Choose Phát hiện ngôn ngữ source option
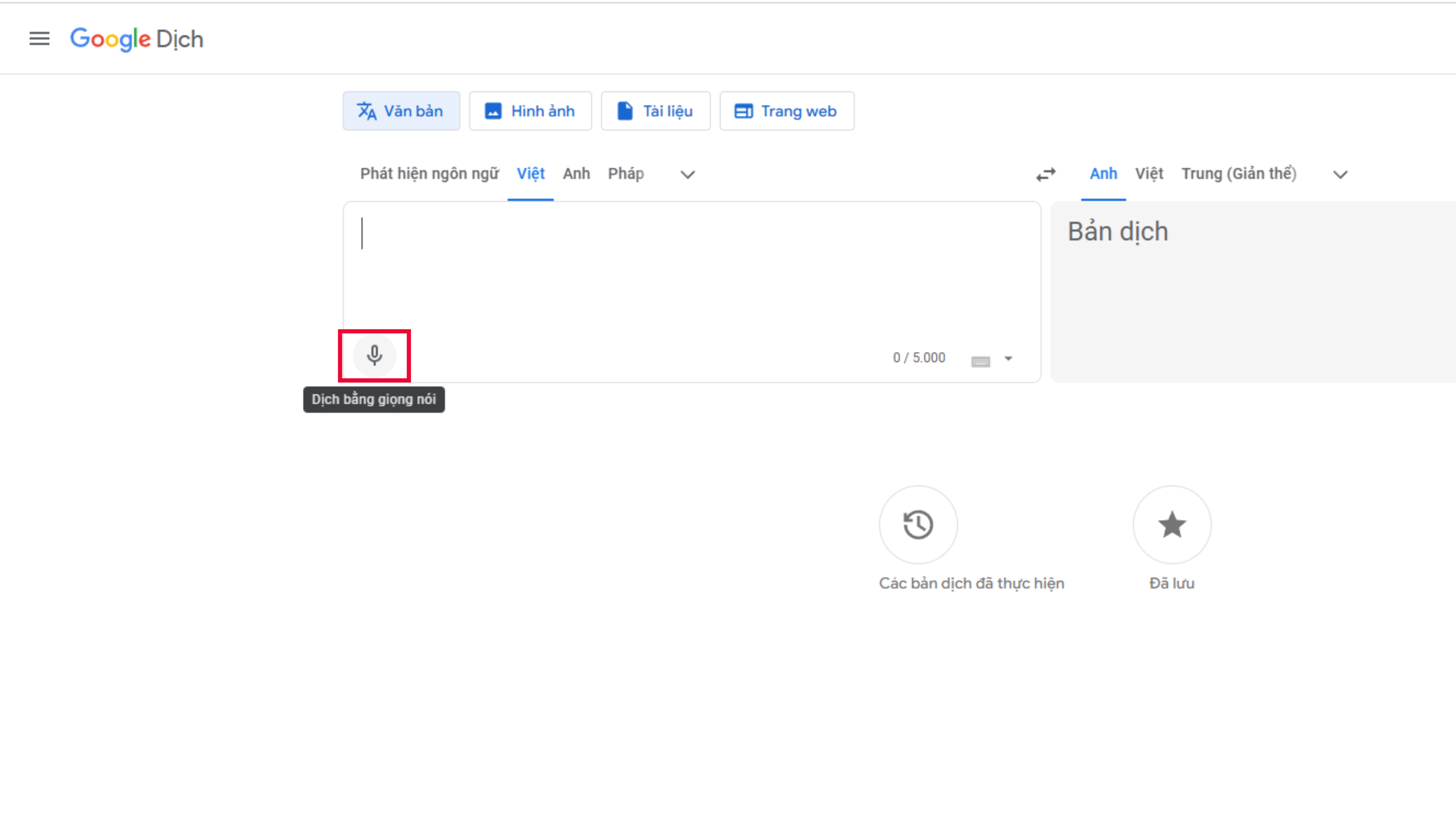 point(429,174)
